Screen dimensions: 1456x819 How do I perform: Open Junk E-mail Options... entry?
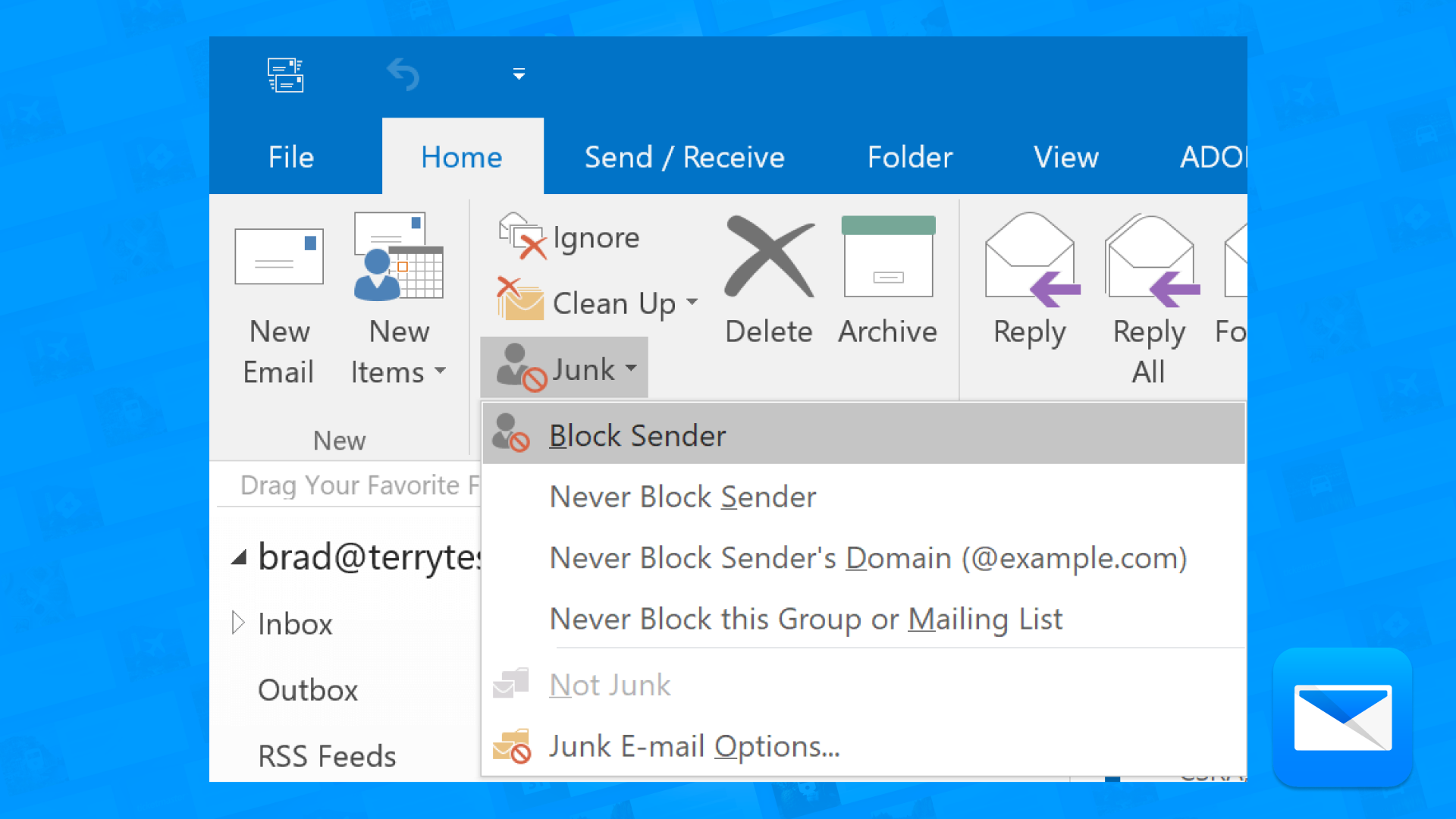click(864, 746)
